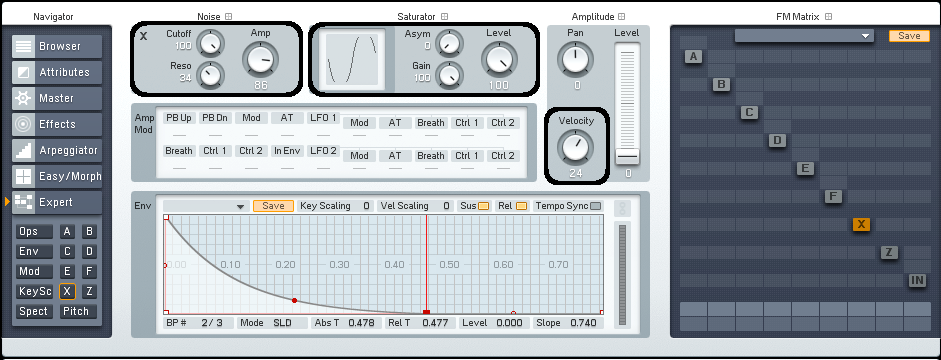Open the Effects page

pos(57,124)
